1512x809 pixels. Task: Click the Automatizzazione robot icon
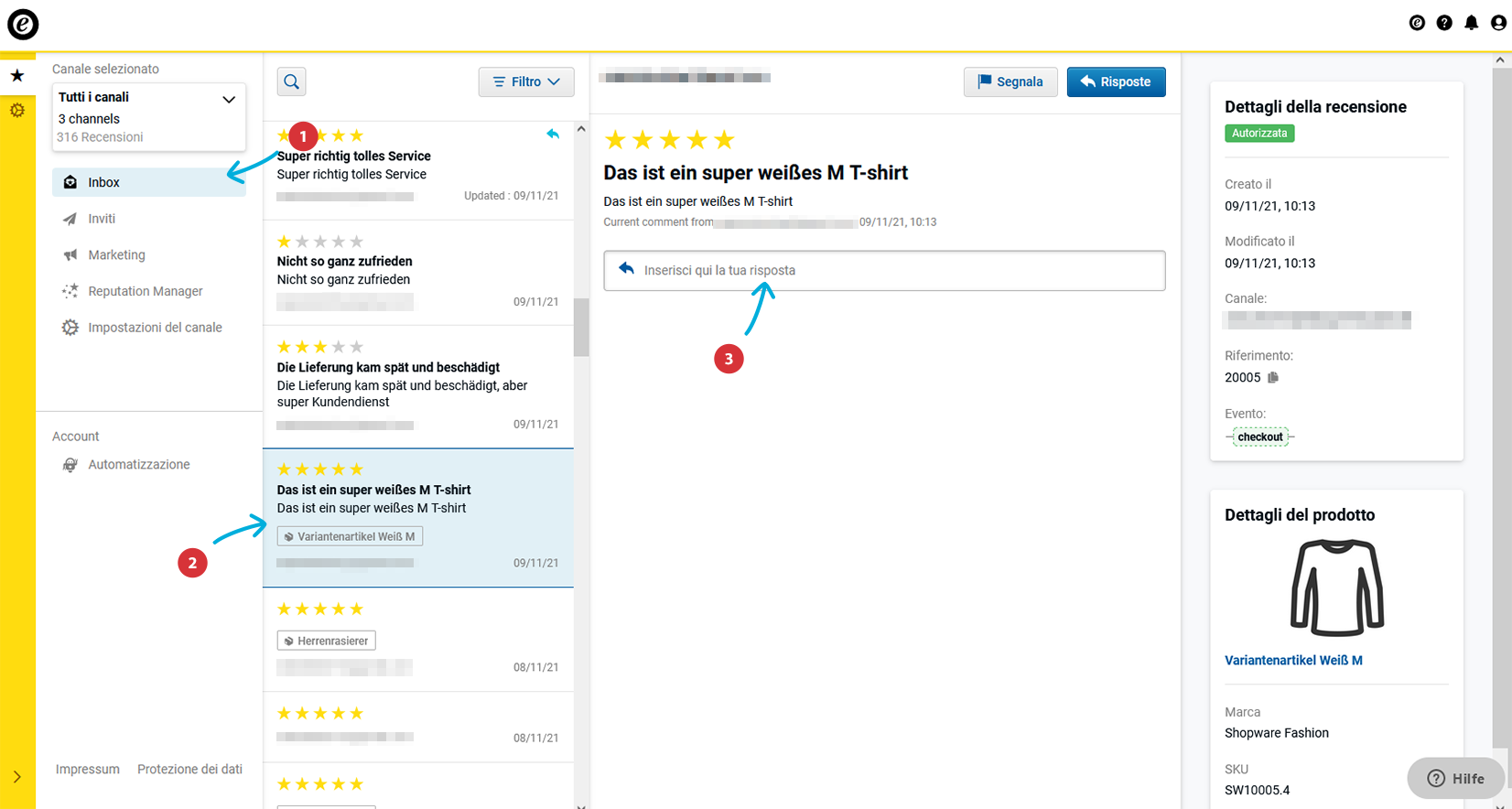pyautogui.click(x=70, y=465)
